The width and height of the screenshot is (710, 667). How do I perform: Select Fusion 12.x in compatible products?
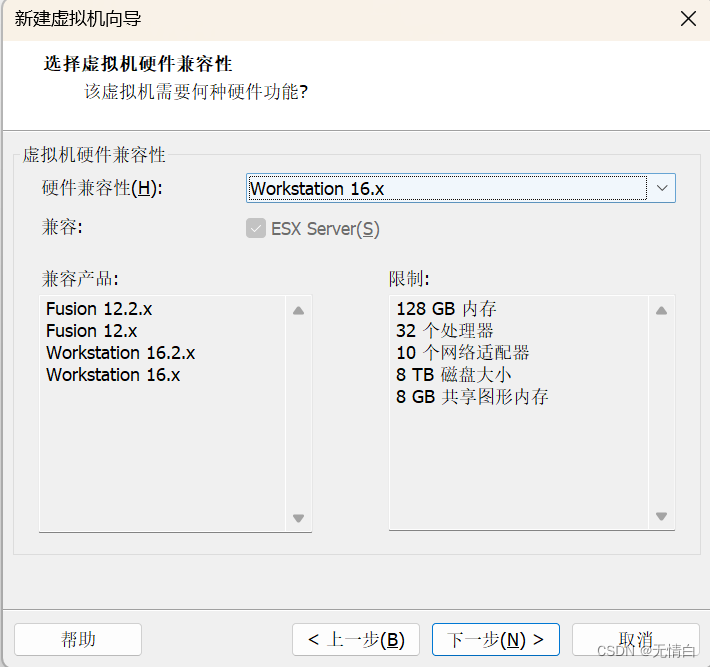click(x=91, y=331)
